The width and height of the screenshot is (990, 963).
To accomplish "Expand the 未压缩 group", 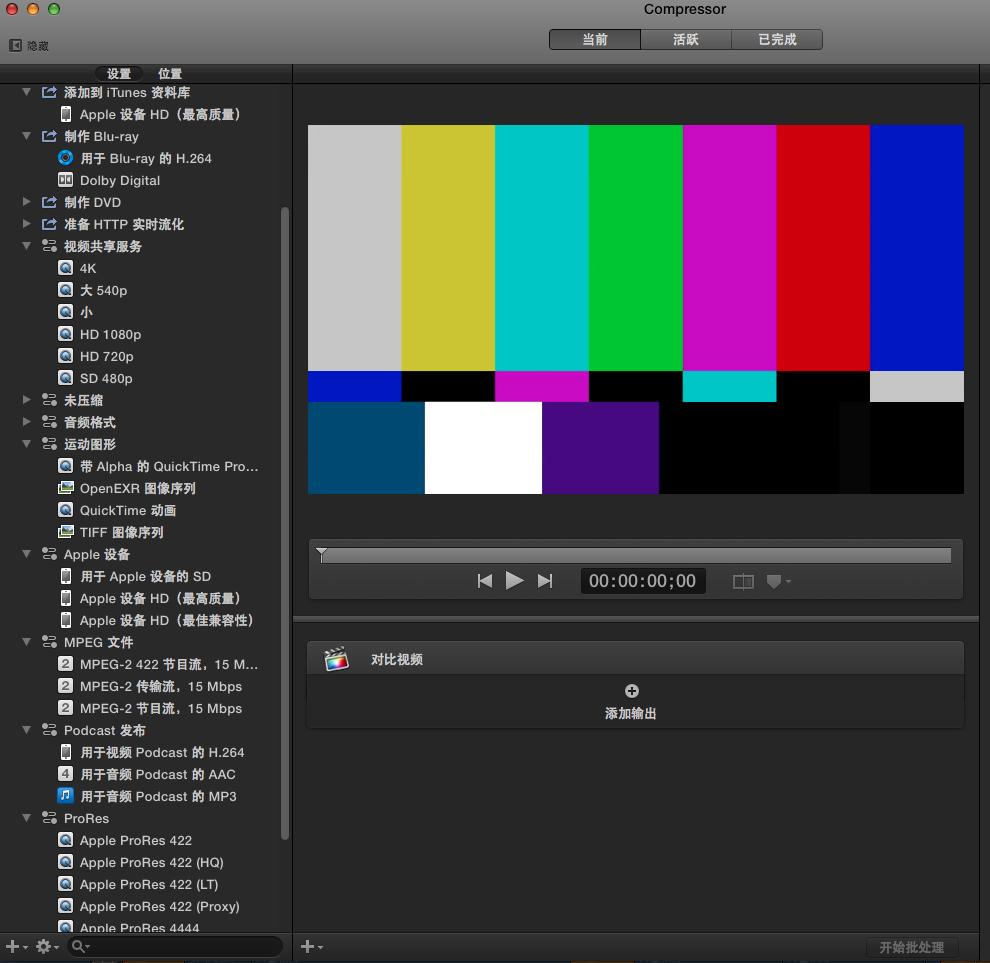I will (27, 400).
